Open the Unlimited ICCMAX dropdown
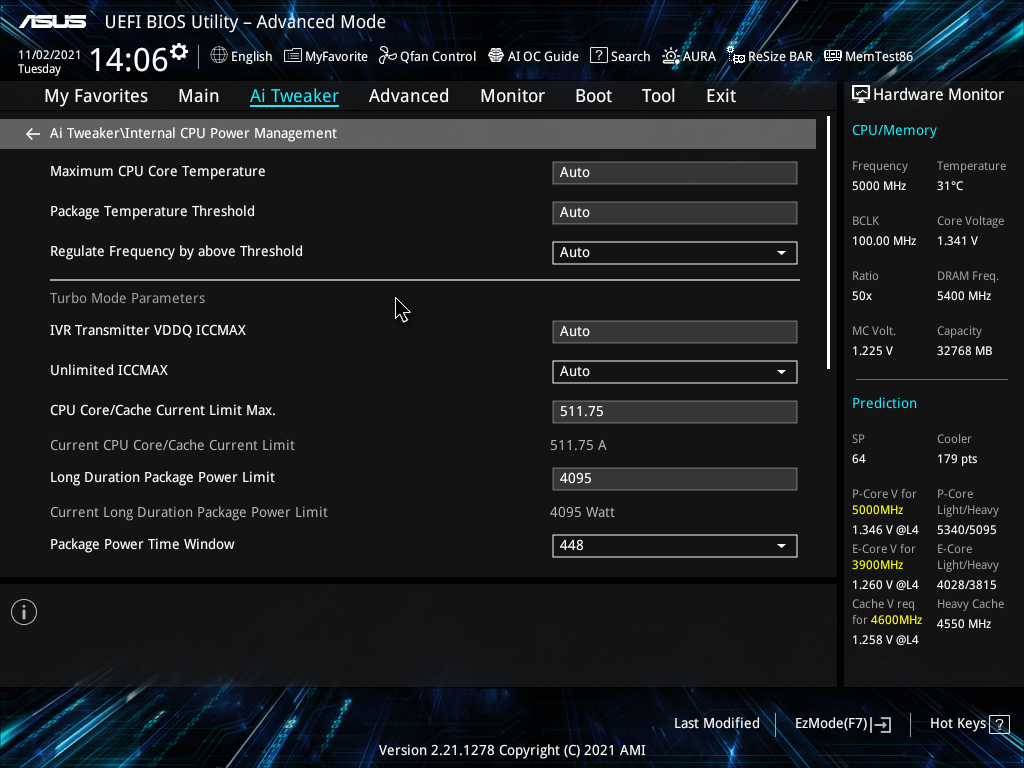This screenshot has width=1024, height=768. click(675, 372)
